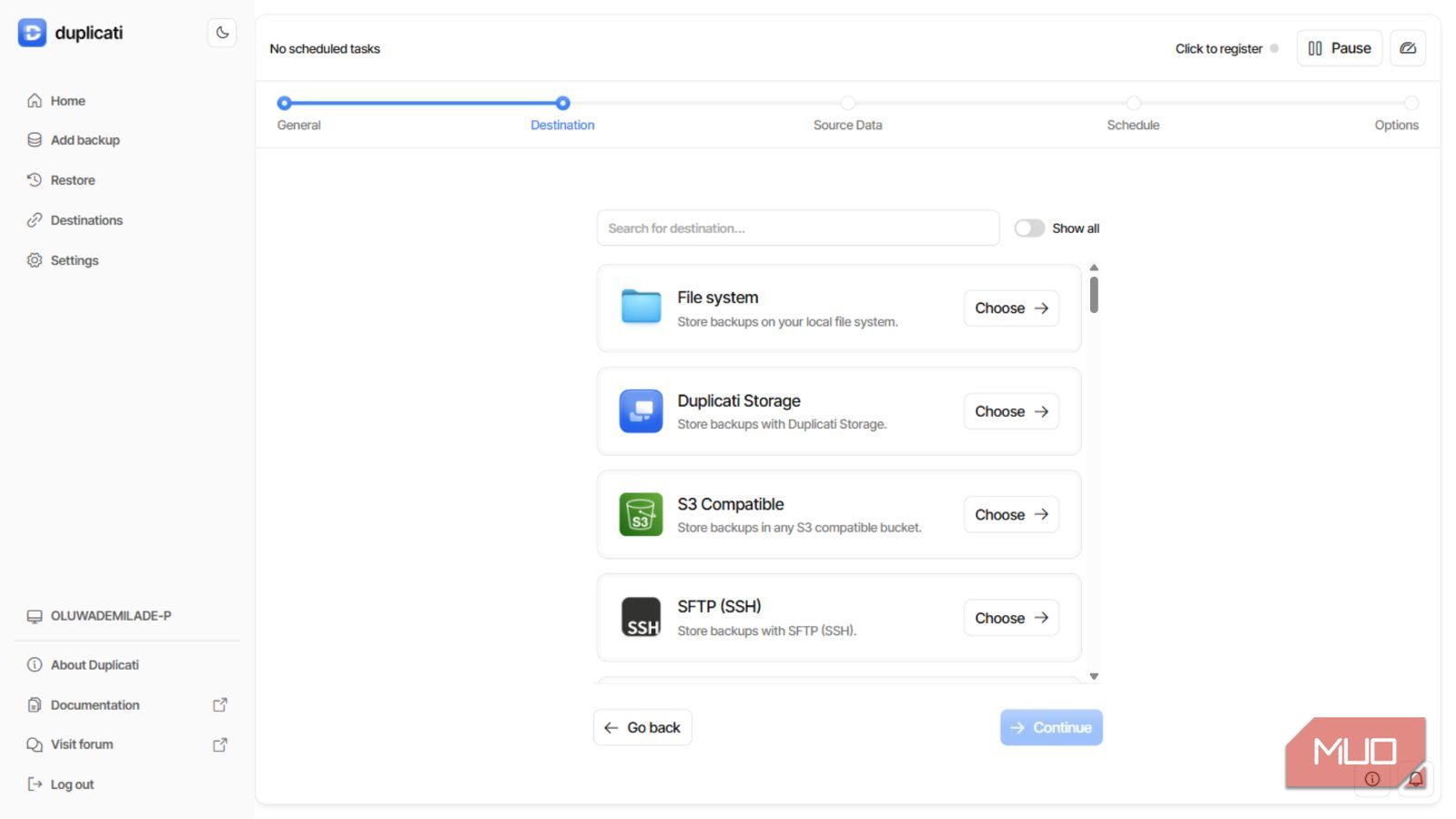Click the Click to register link
The height and width of the screenshot is (819, 1456).
pyautogui.click(x=1218, y=49)
